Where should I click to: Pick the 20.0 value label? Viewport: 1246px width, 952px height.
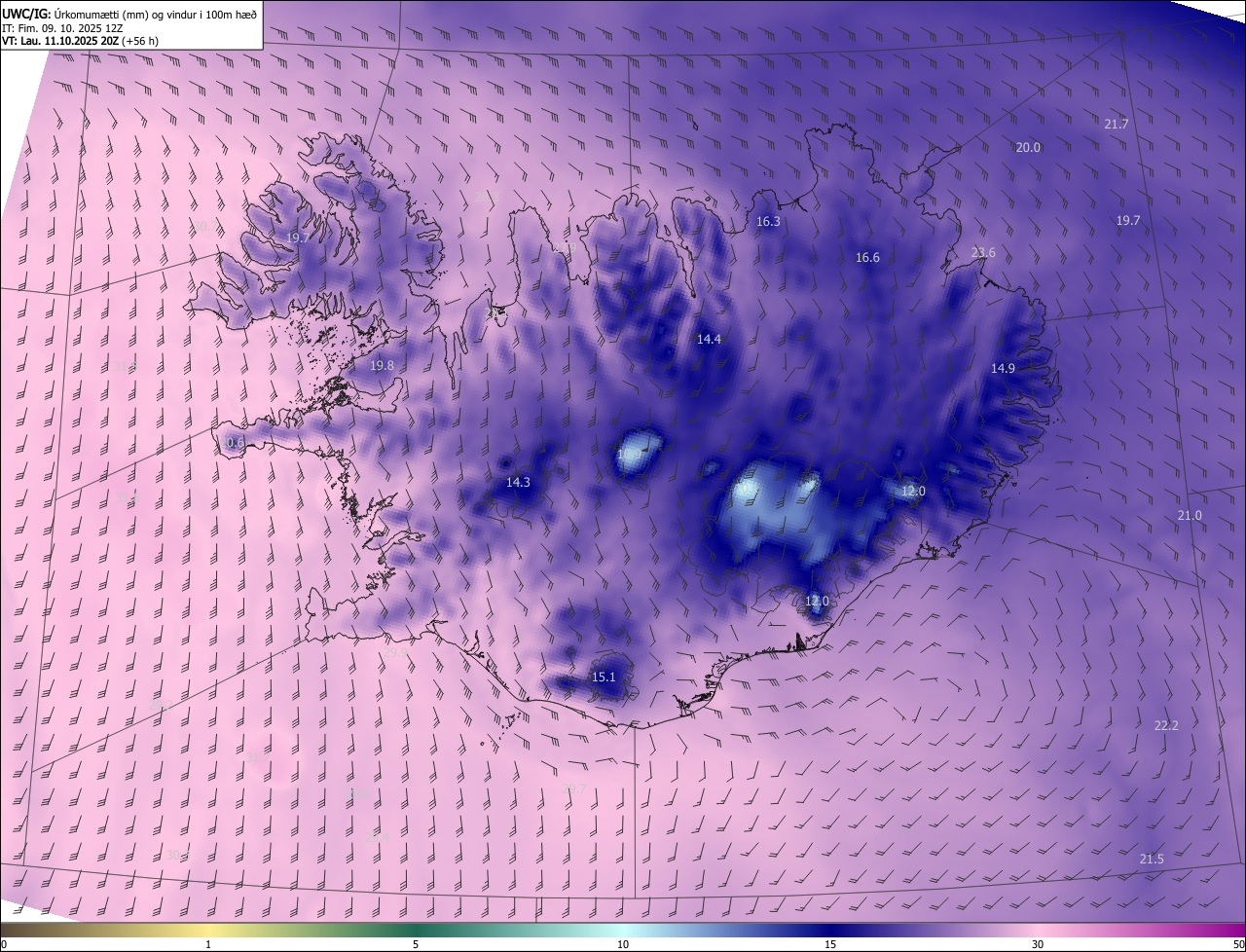(x=1028, y=148)
